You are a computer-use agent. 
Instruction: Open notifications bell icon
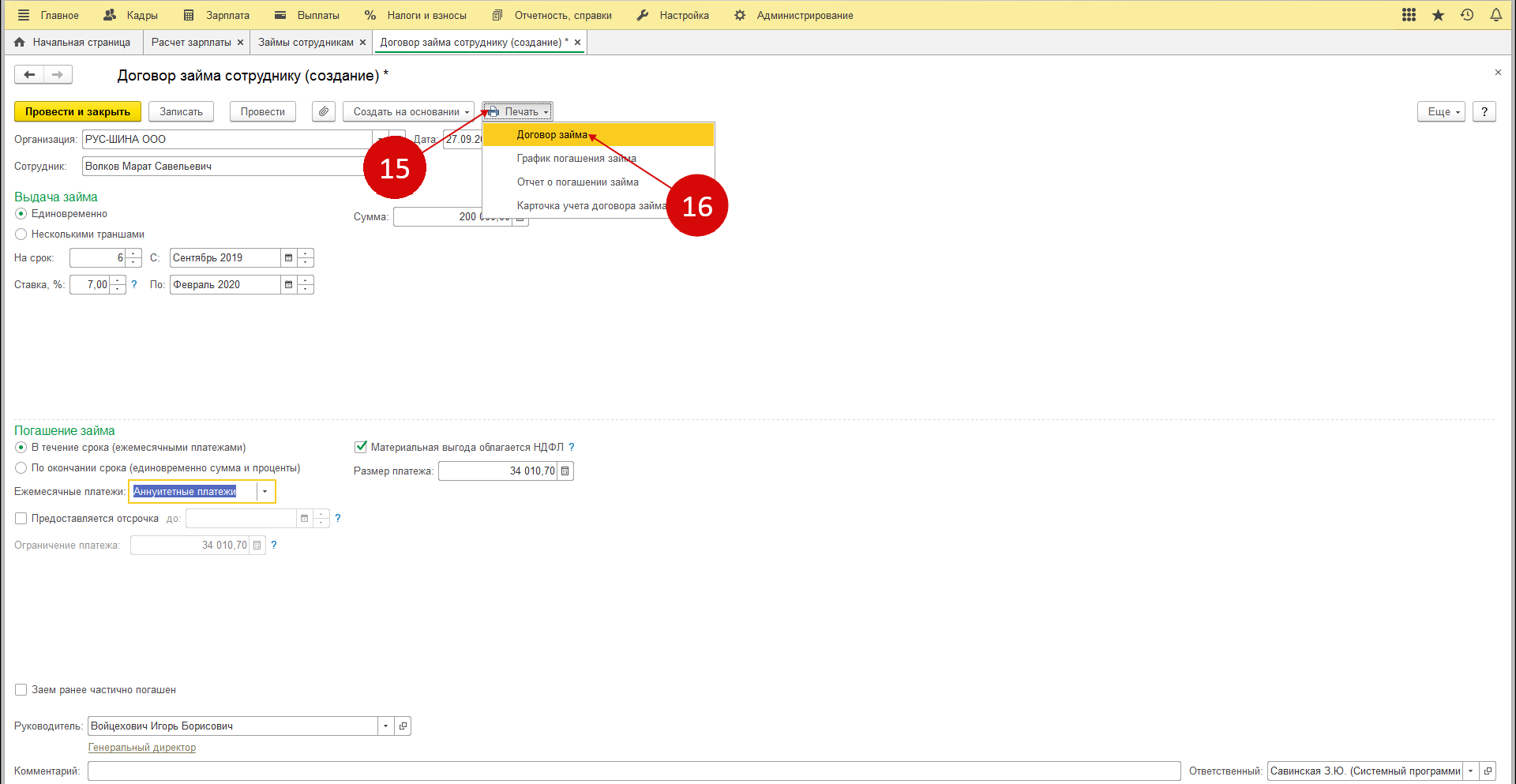pyautogui.click(x=1496, y=15)
